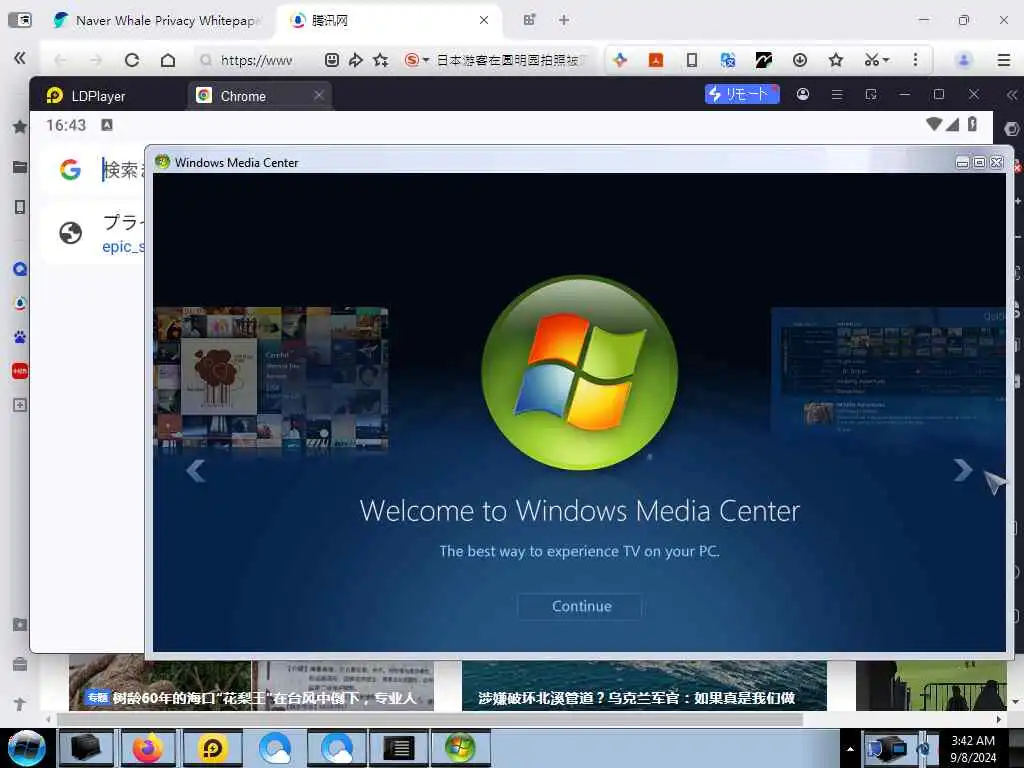Open LDPlayer from the taskbar
Screen dimensions: 1024x768
(212, 748)
